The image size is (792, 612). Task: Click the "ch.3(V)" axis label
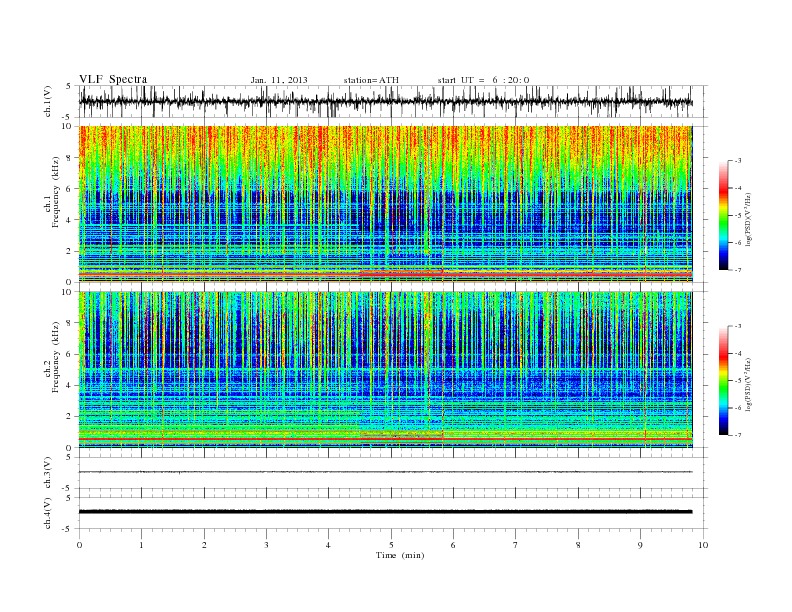(x=48, y=473)
